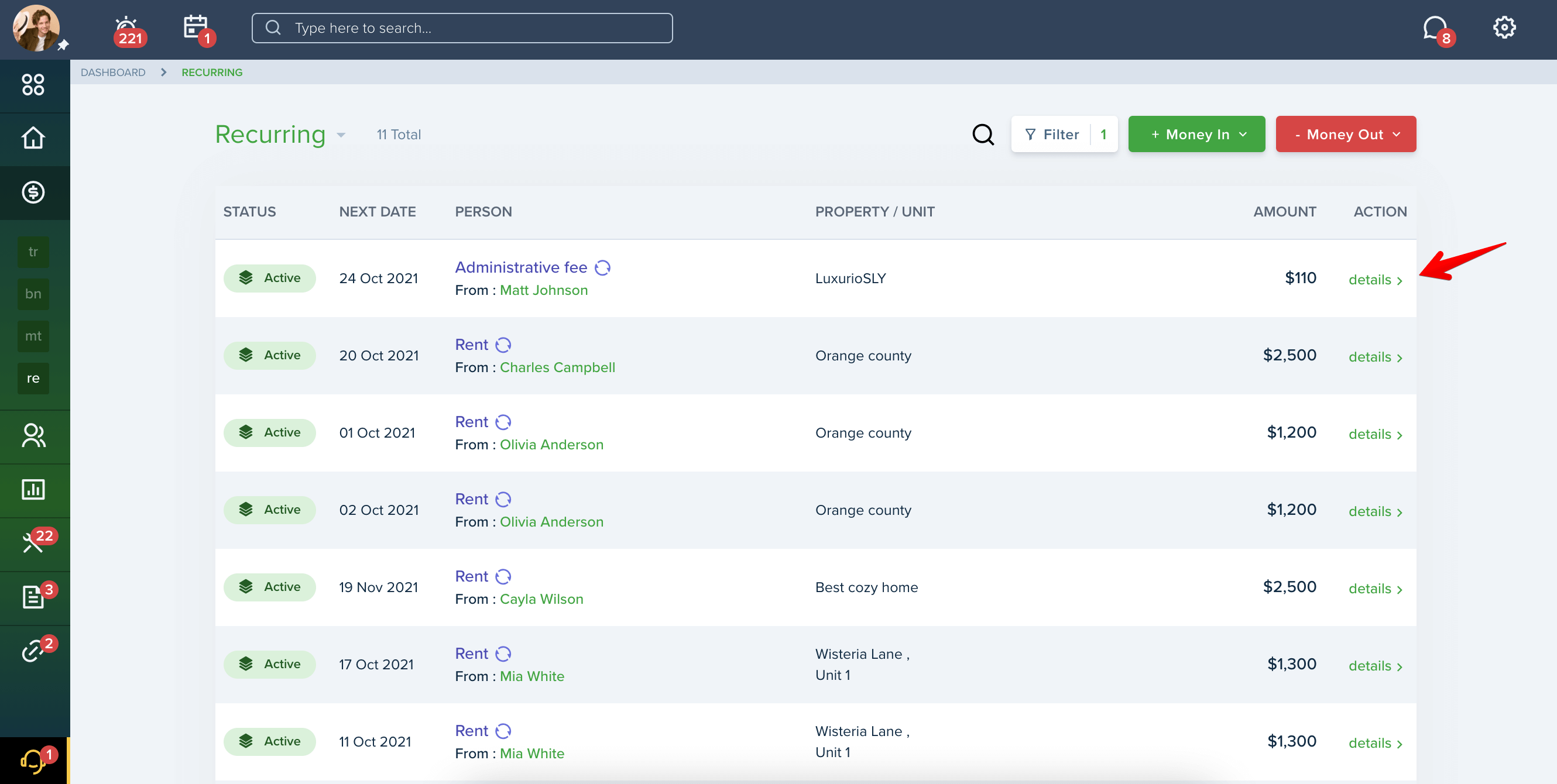The width and height of the screenshot is (1557, 784).
Task: Expand the Recurring title dropdown arrow
Action: click(341, 135)
